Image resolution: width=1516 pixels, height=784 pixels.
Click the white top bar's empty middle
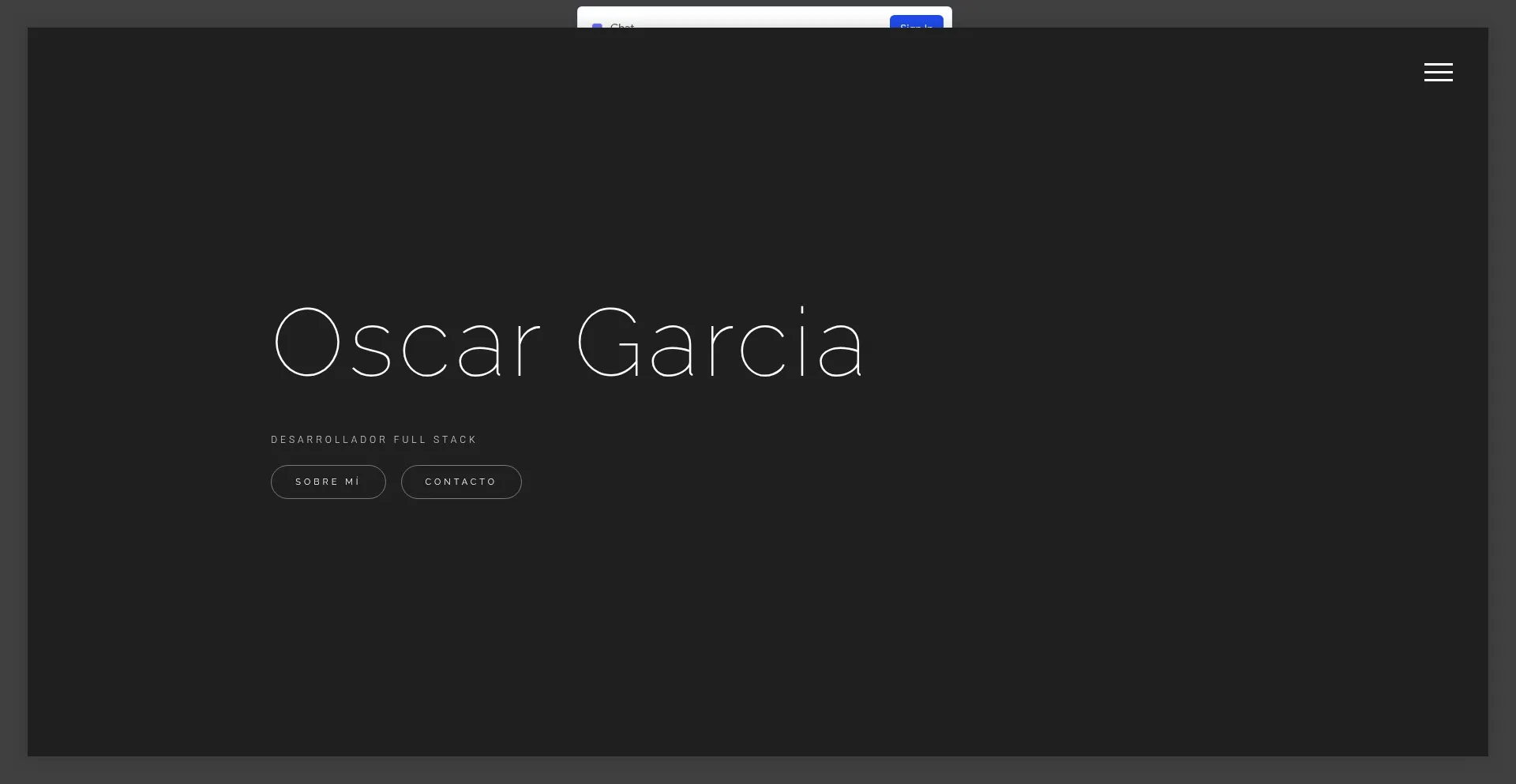click(758, 18)
